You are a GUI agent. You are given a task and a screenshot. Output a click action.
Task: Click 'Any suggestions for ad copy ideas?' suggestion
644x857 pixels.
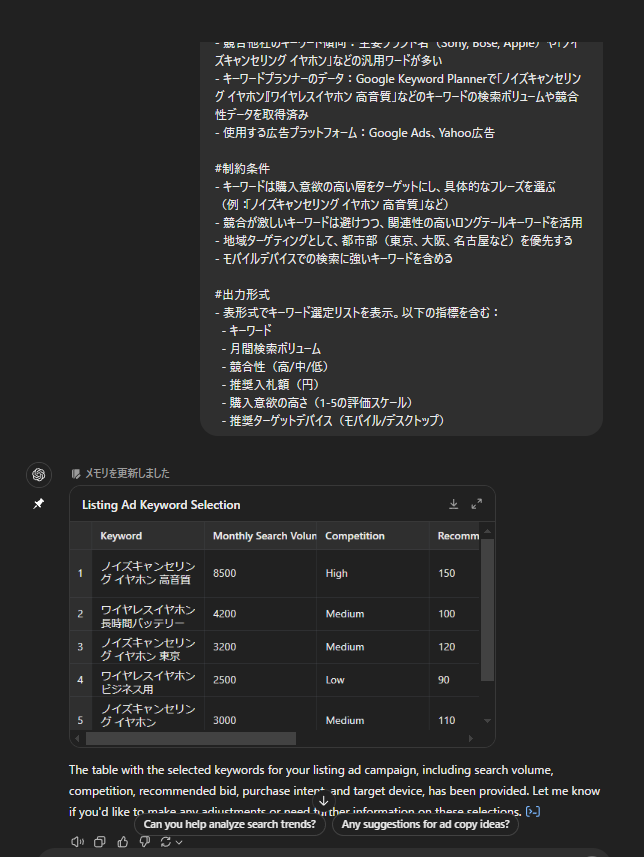[x=425, y=824]
